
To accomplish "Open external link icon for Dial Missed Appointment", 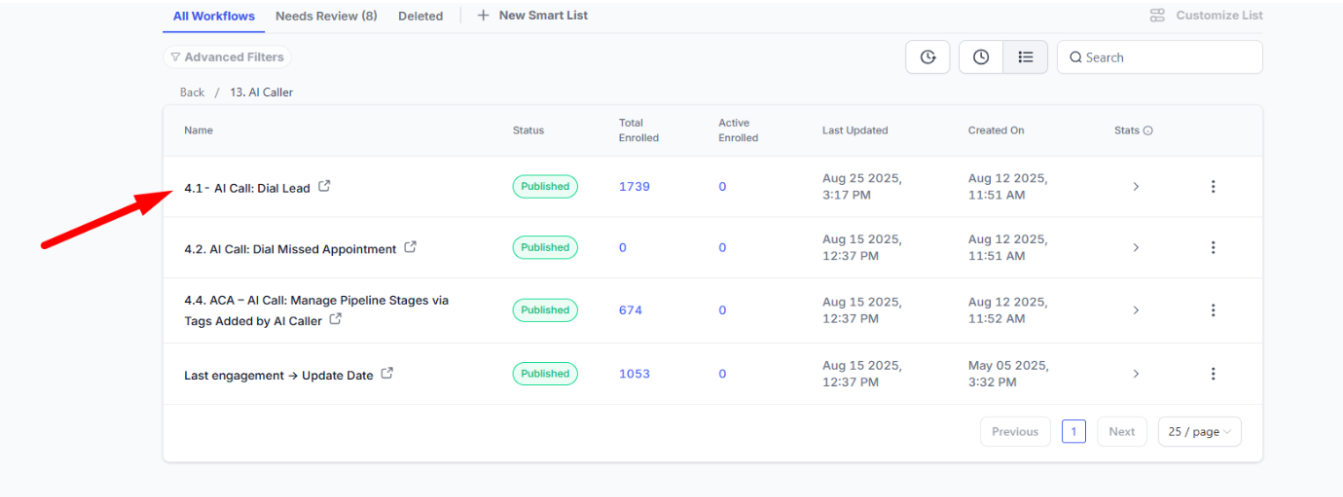I will tap(410, 247).
